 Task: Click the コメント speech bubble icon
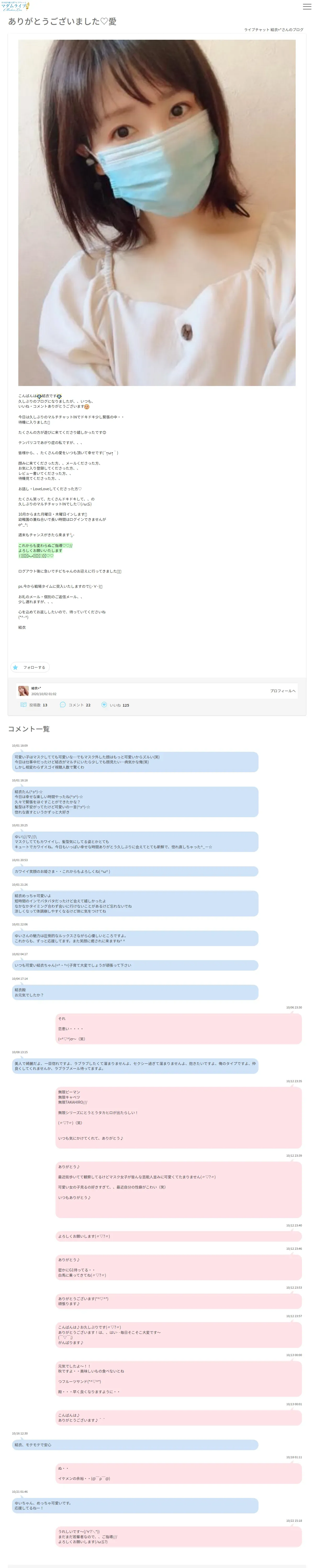(x=63, y=705)
